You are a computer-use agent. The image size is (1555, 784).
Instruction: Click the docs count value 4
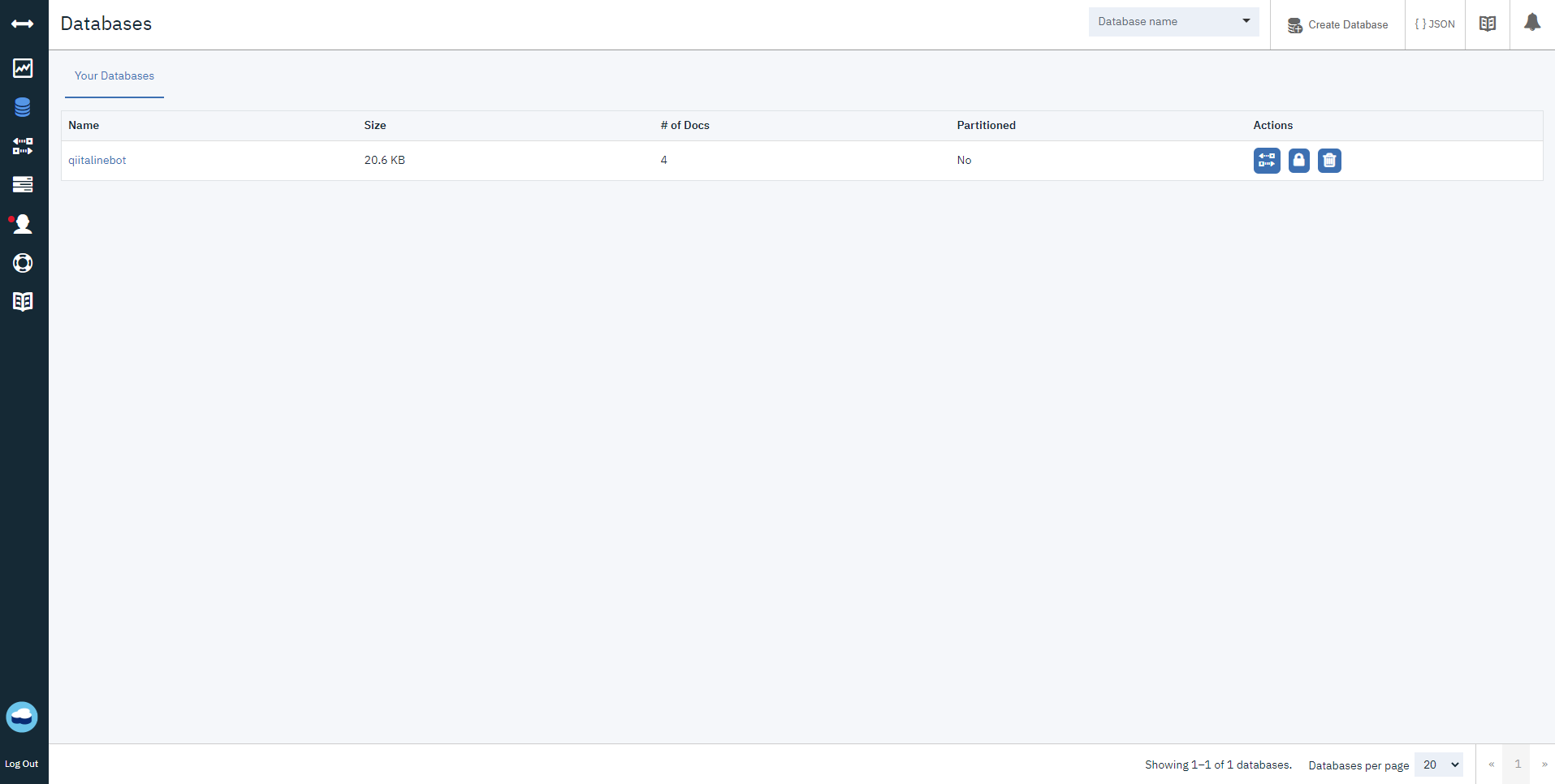click(664, 161)
